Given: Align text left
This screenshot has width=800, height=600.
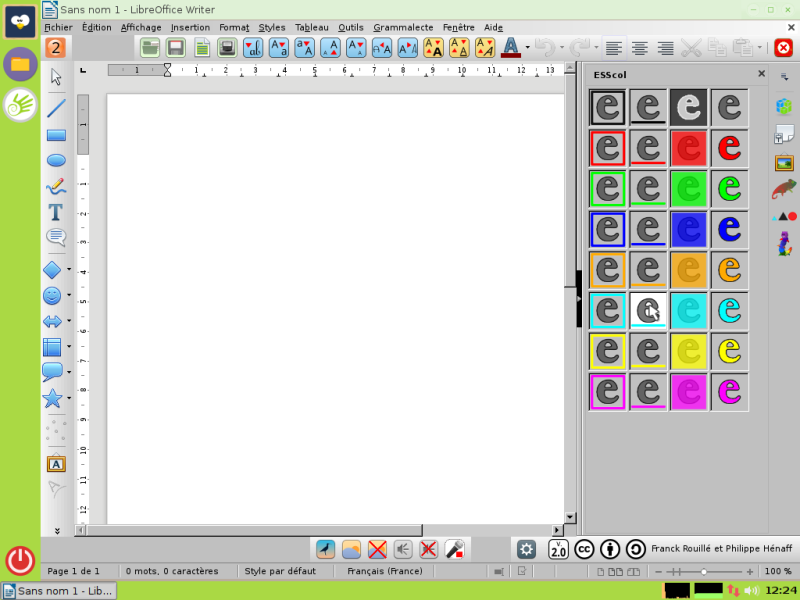Looking at the screenshot, I should (614, 48).
